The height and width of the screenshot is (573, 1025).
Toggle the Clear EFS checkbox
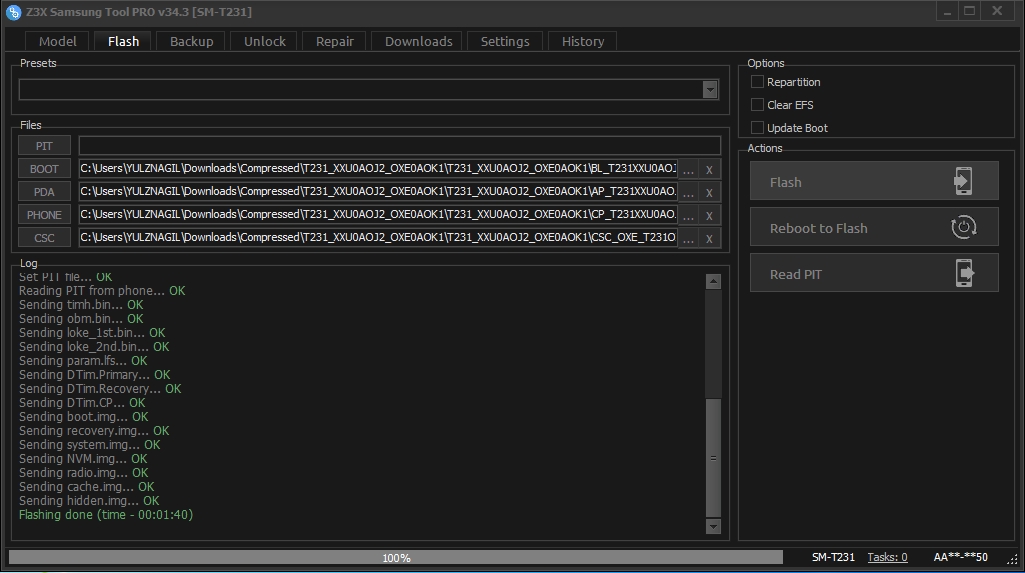coord(757,105)
